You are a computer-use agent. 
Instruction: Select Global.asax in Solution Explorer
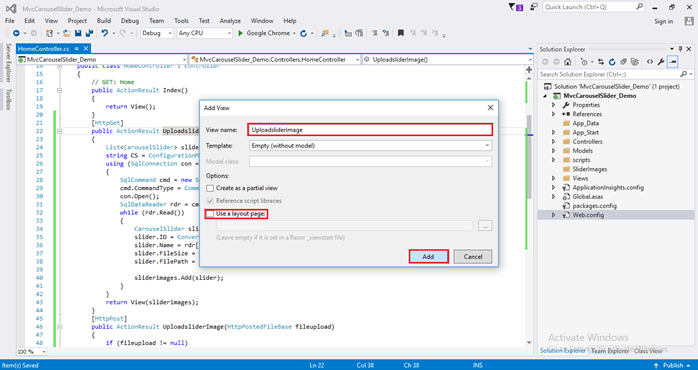pyautogui.click(x=588, y=197)
